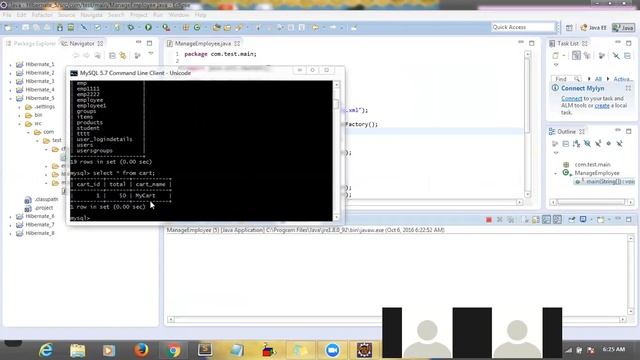Expand the Hibernate_1 project
The image size is (640, 360).
10,64
